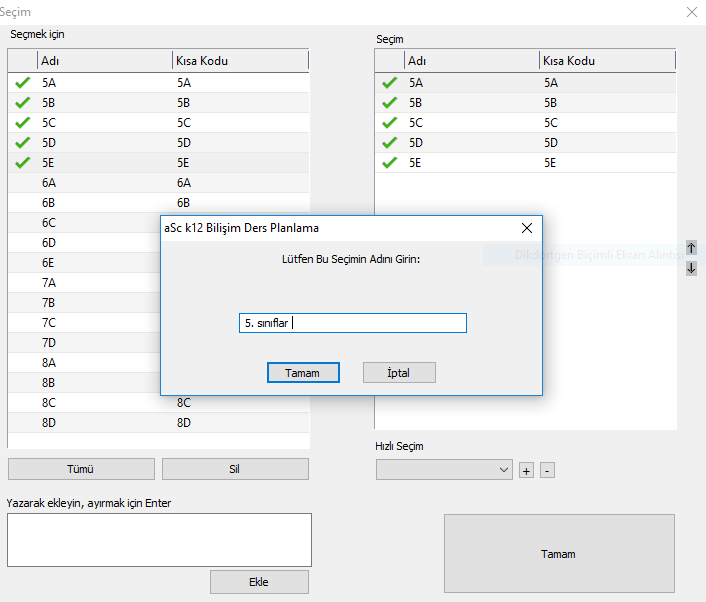Select row 6B in left list
706x602 pixels.
(158, 203)
